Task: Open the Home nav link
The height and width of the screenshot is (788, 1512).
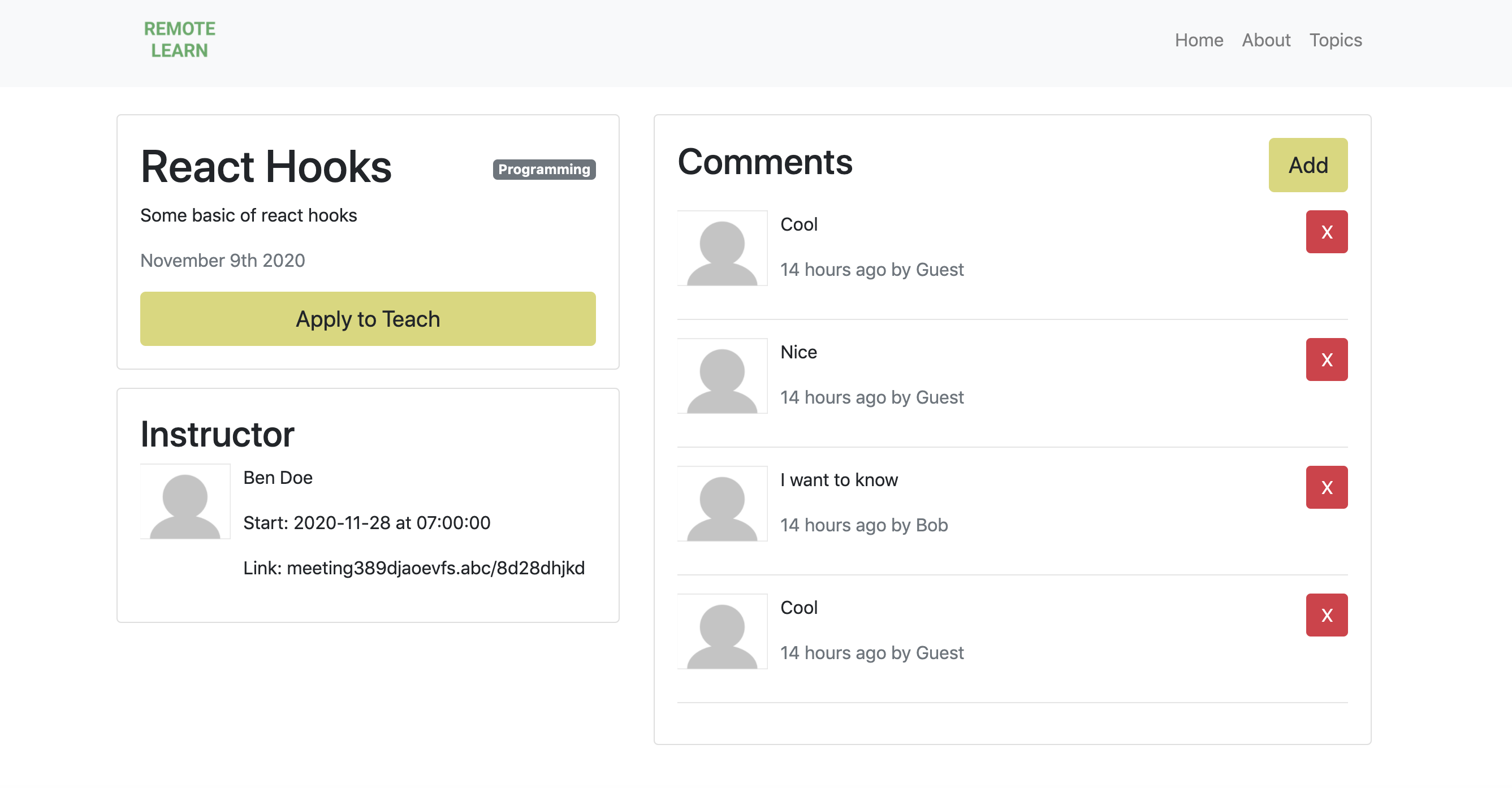Action: coord(1199,40)
